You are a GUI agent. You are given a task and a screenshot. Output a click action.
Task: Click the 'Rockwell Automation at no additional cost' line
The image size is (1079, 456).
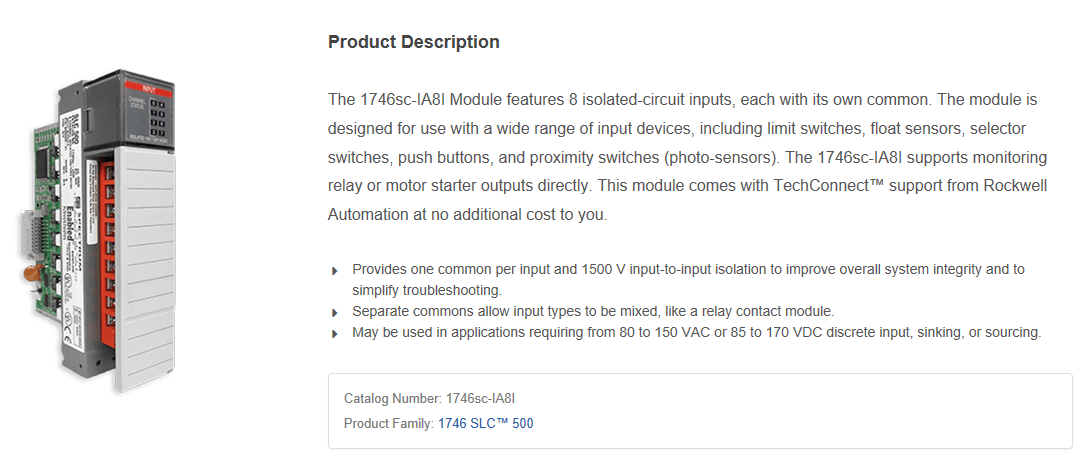467,215
